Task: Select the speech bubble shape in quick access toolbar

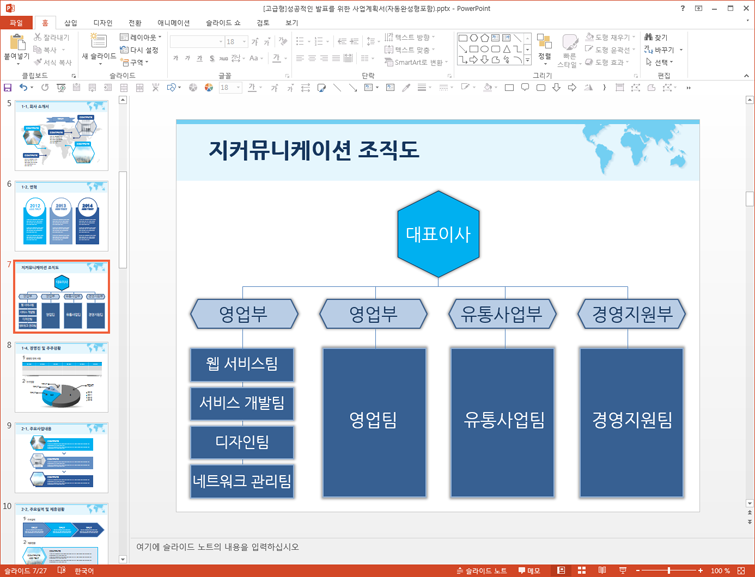Action: (525, 88)
